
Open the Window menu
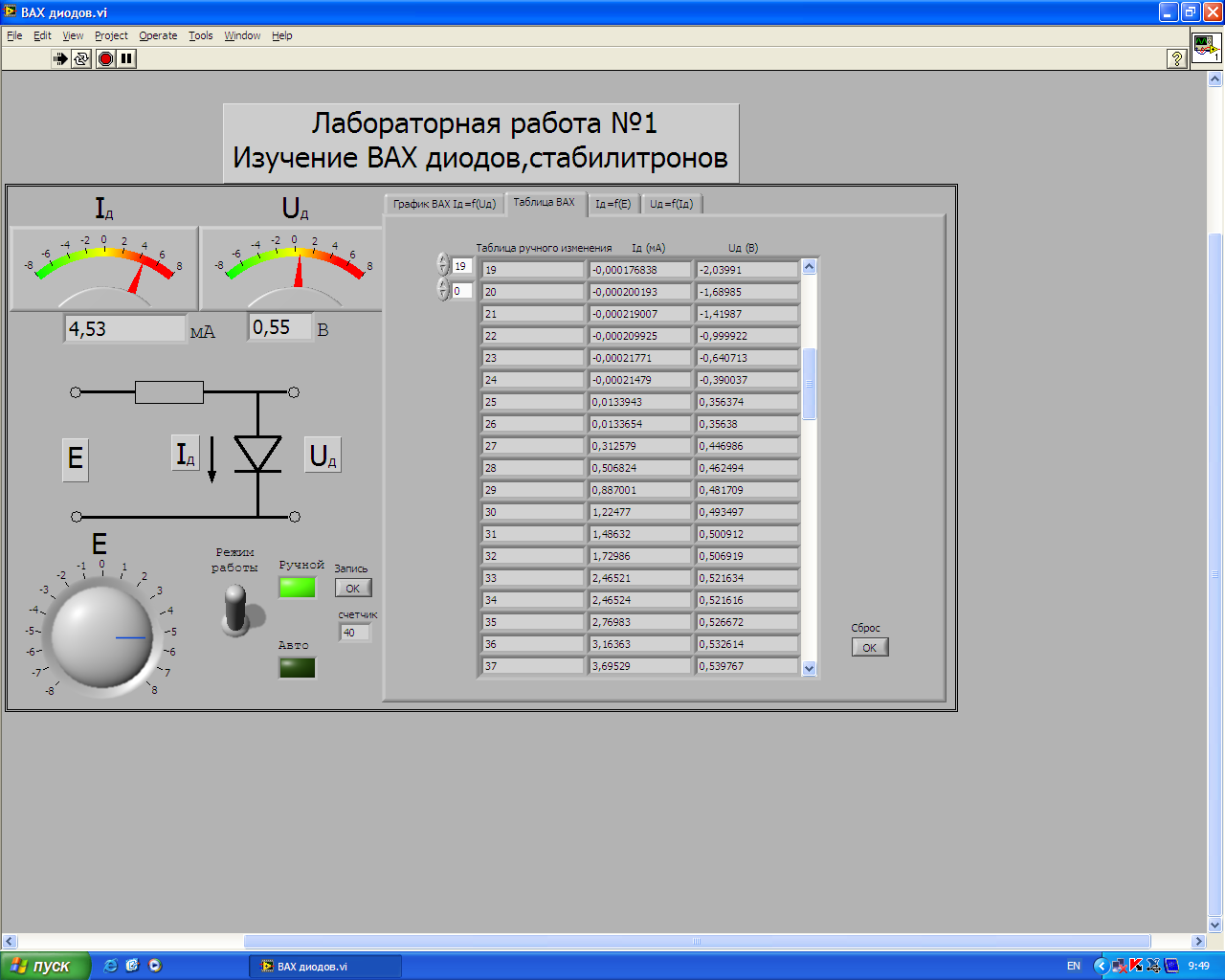point(242,35)
